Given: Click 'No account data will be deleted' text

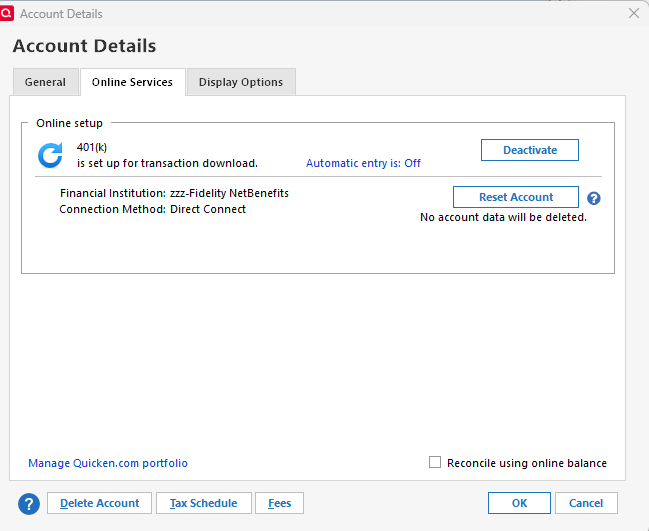Looking at the screenshot, I should click(x=503, y=217).
